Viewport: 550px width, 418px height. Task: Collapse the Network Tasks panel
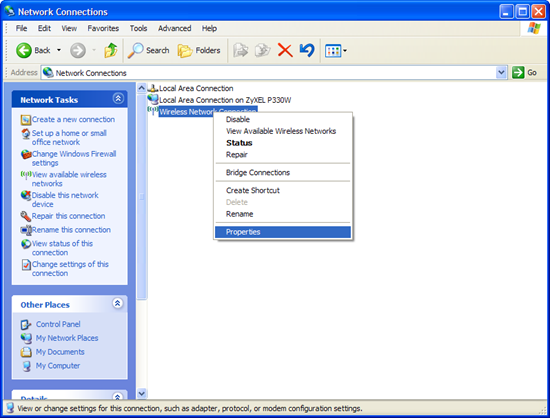coord(118,99)
